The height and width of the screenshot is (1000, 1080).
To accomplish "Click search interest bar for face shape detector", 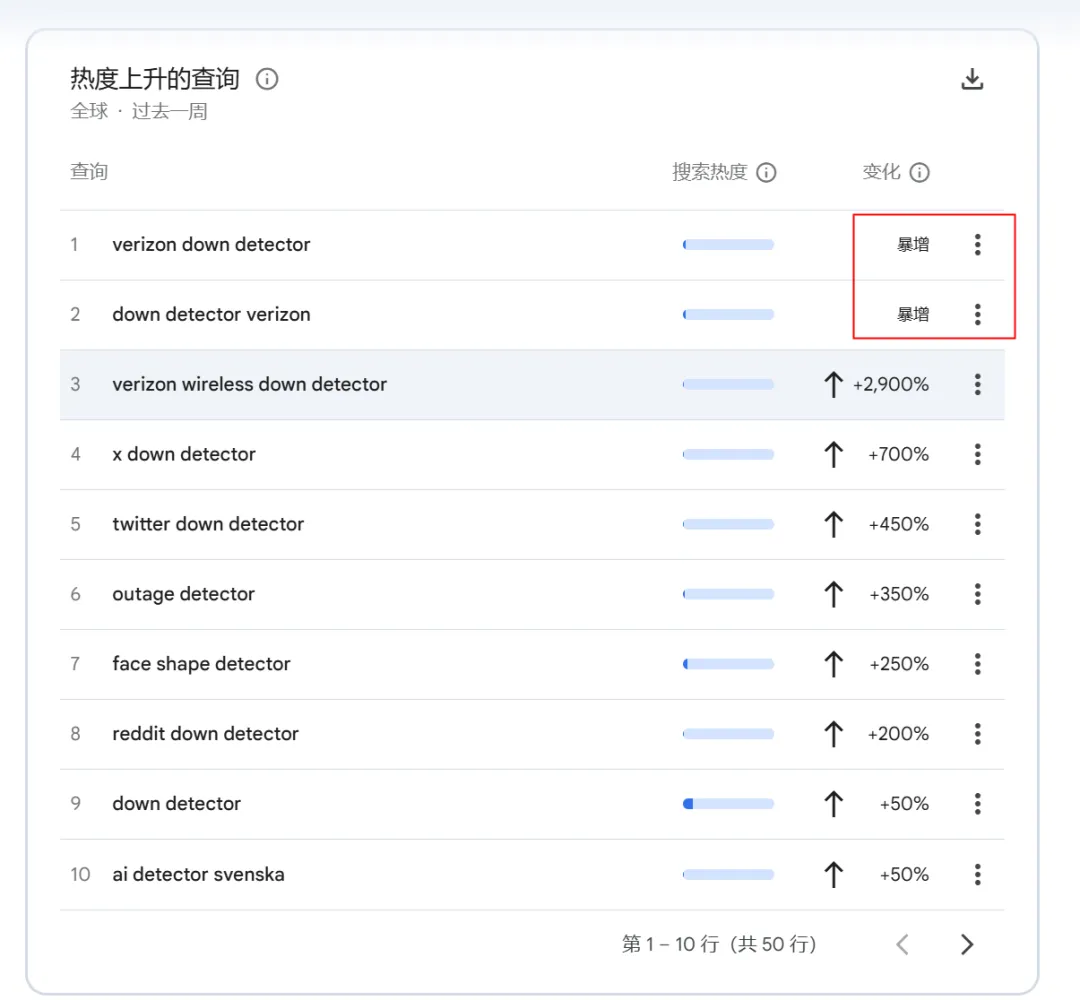I will 728,664.
